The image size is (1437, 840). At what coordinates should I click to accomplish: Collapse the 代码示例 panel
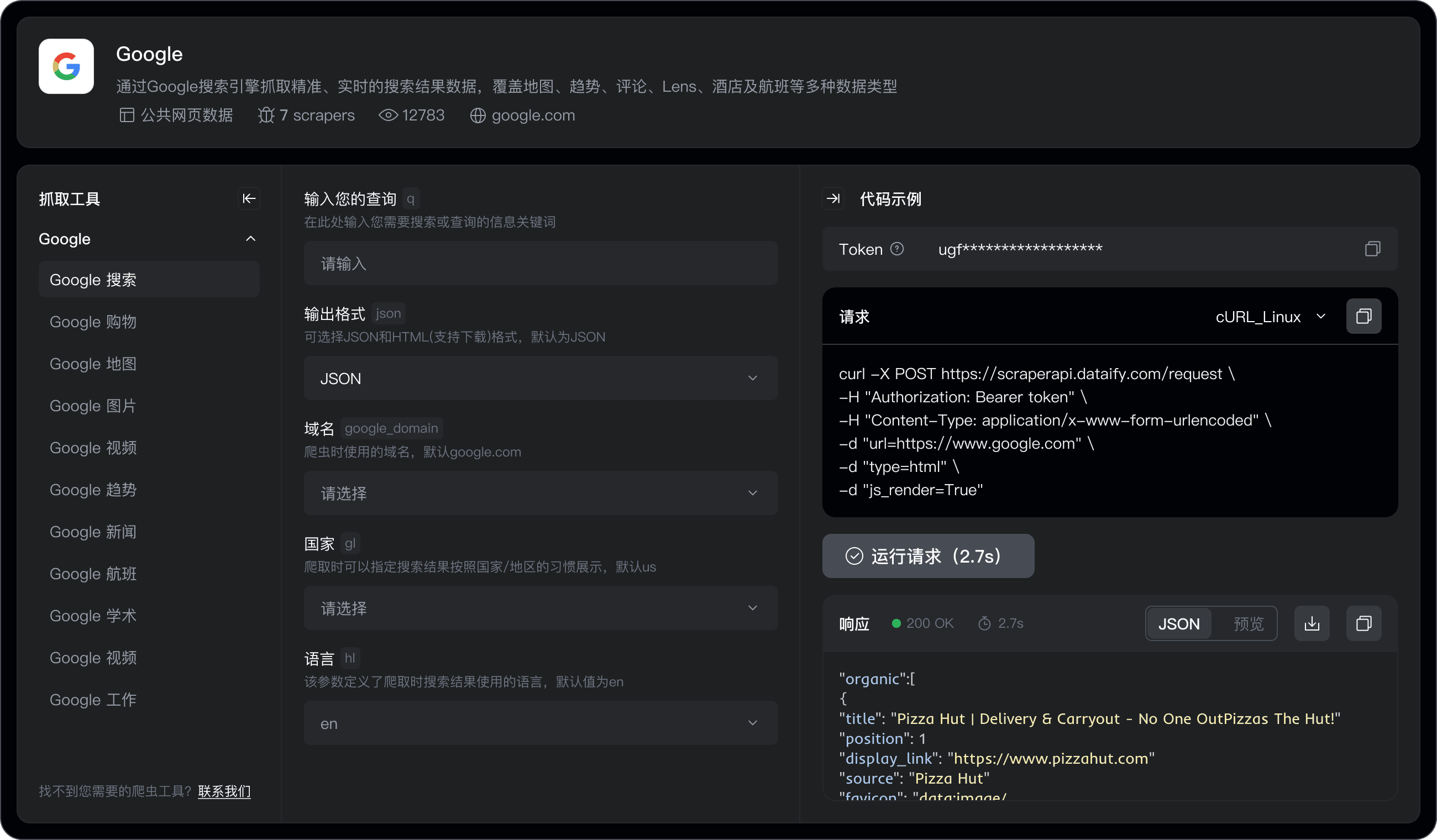(833, 198)
